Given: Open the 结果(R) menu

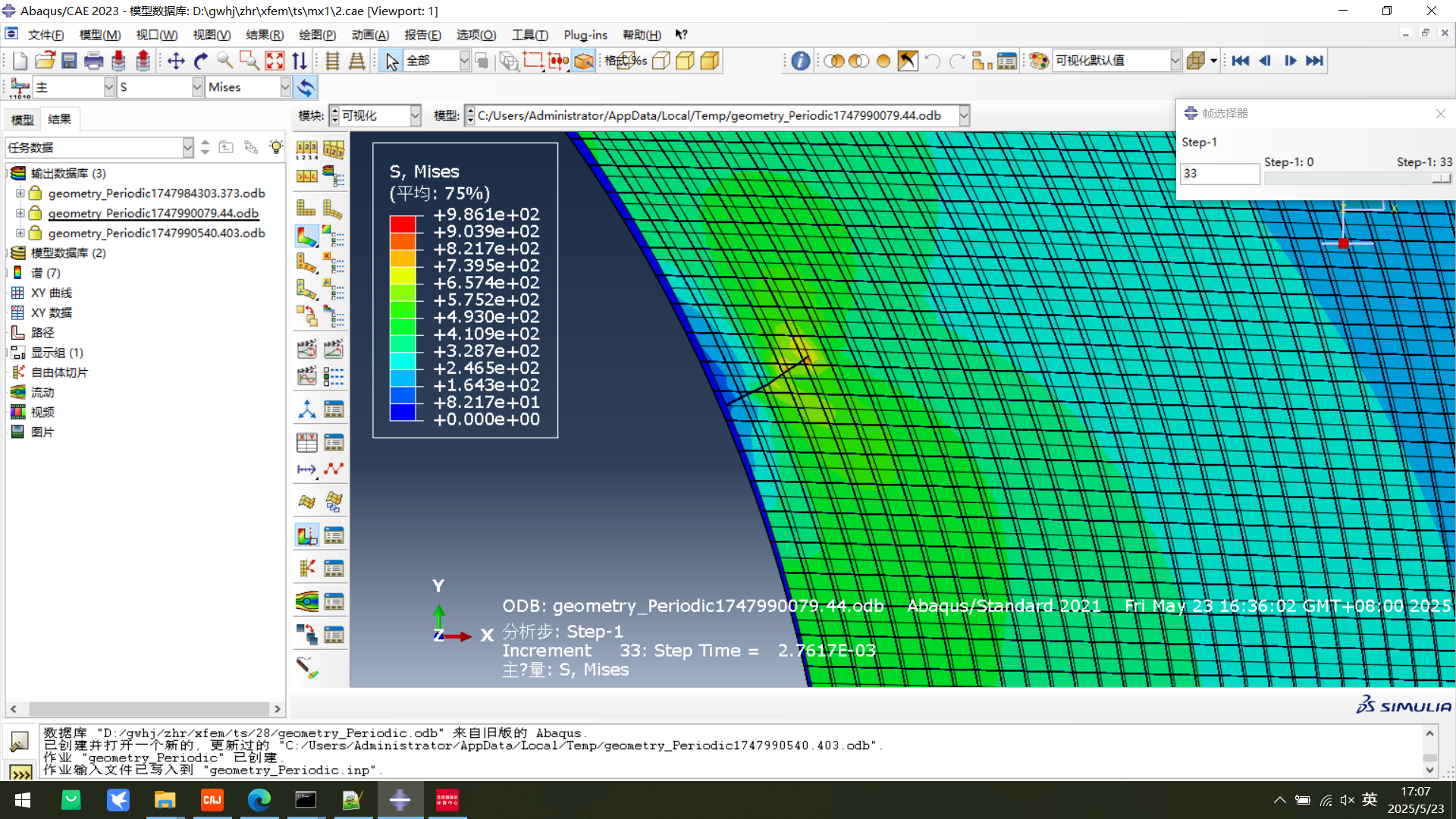Looking at the screenshot, I should point(265,35).
